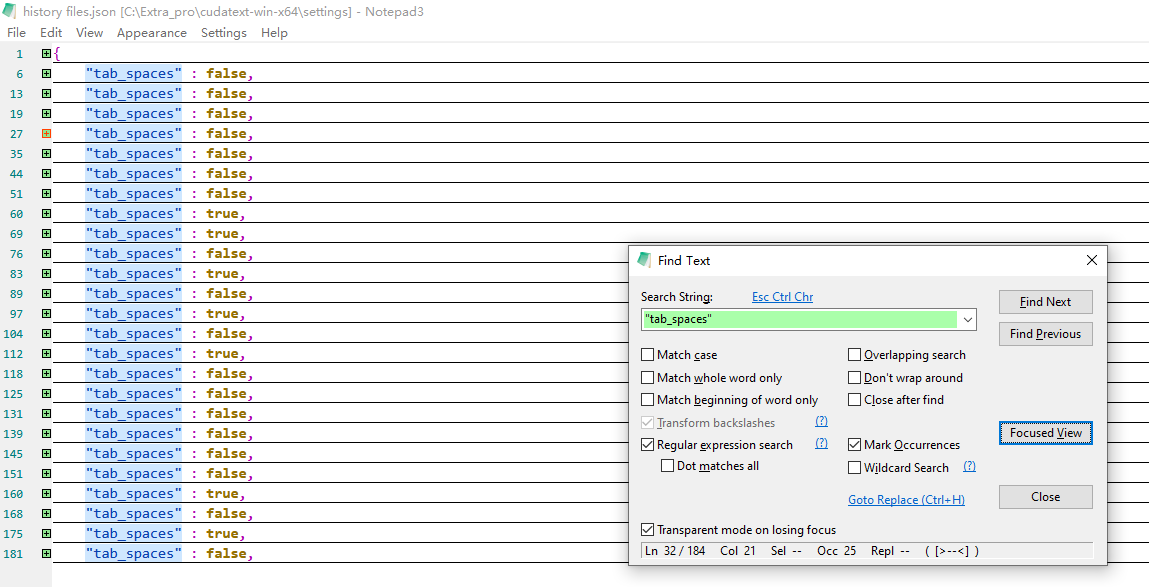Expand the fold marker at line 60
The width and height of the screenshot is (1149, 587).
coord(46,214)
